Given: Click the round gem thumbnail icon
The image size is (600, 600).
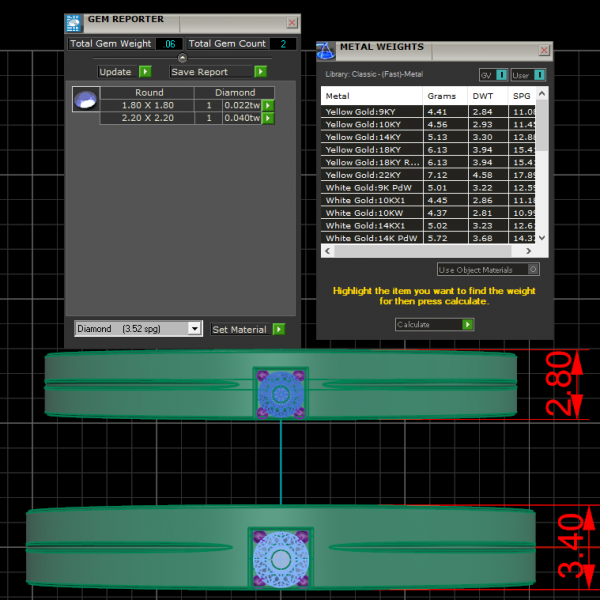Looking at the screenshot, I should (87, 98).
